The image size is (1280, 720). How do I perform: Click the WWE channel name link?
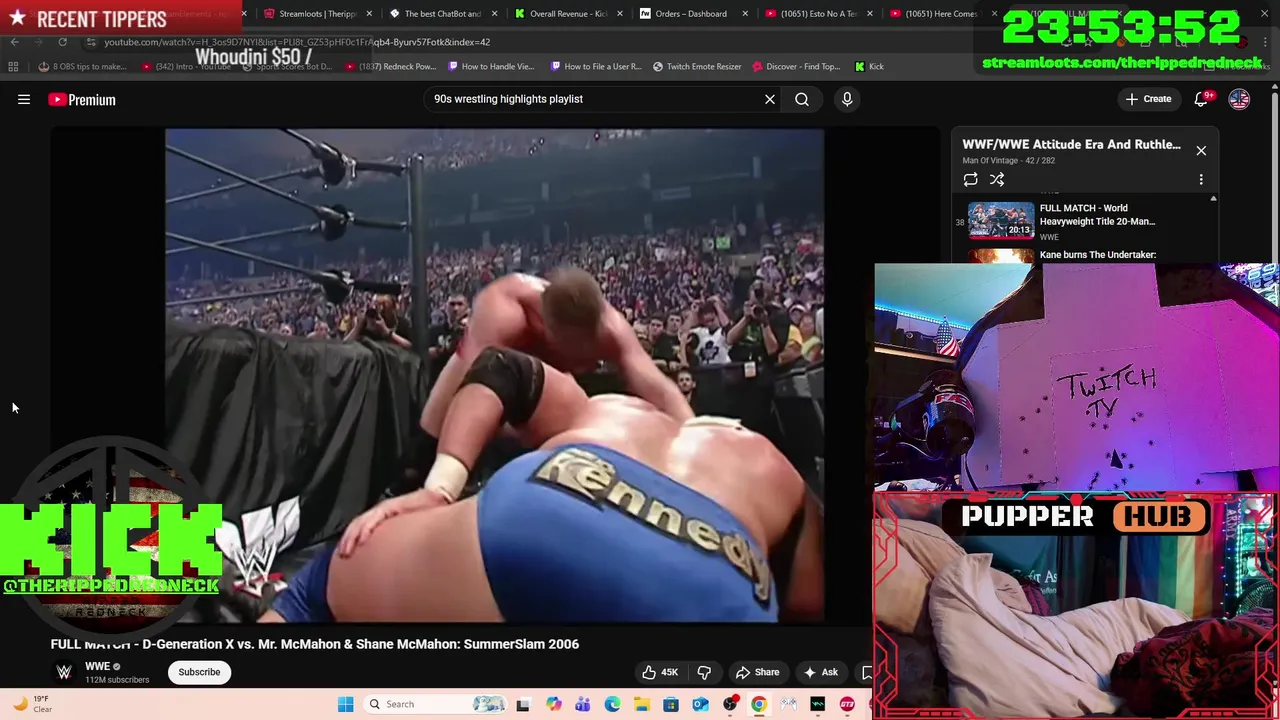97,666
